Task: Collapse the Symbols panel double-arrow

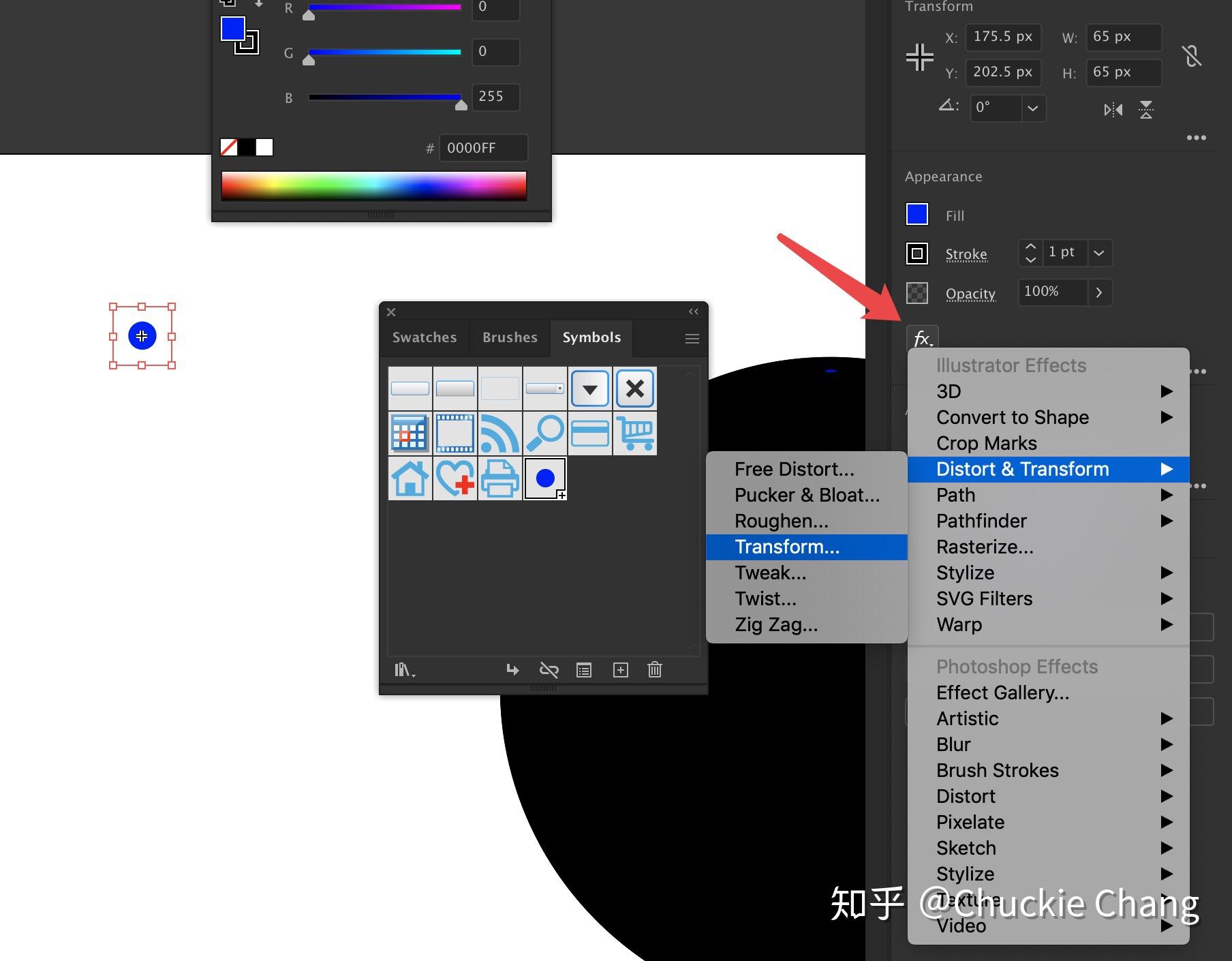Action: [694, 311]
